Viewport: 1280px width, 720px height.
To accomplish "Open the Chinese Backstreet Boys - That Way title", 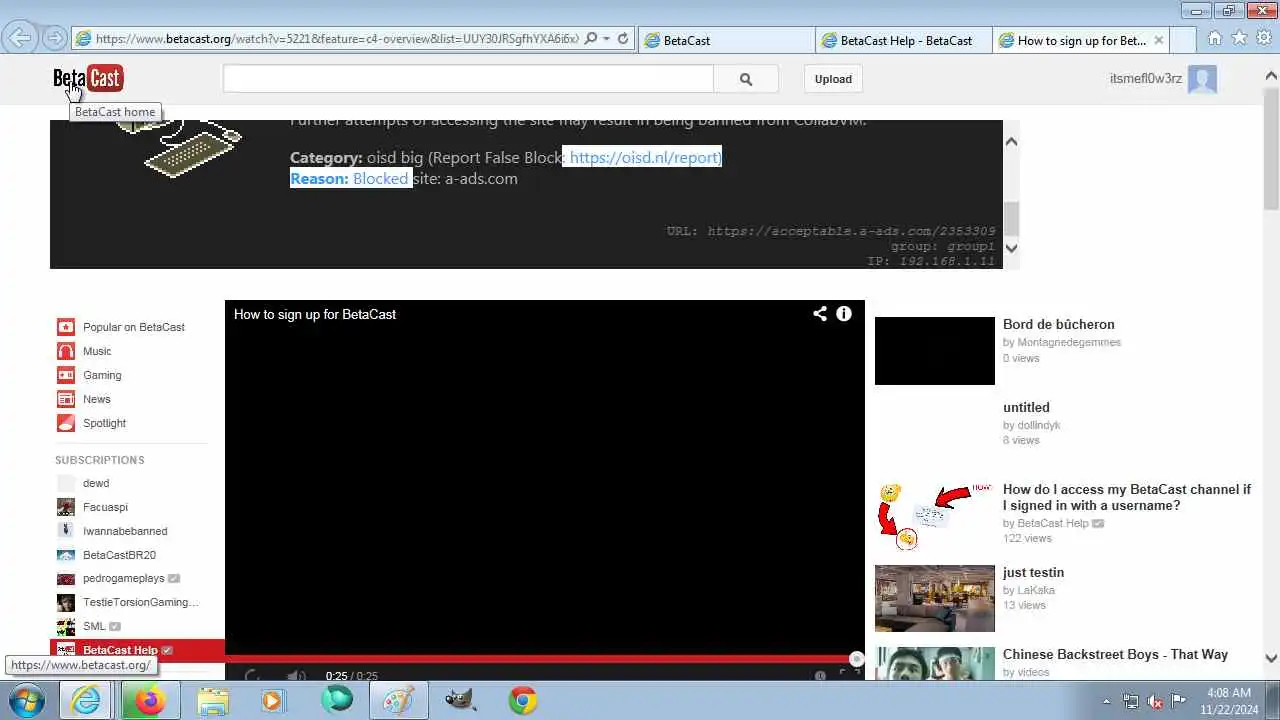I will [1115, 654].
